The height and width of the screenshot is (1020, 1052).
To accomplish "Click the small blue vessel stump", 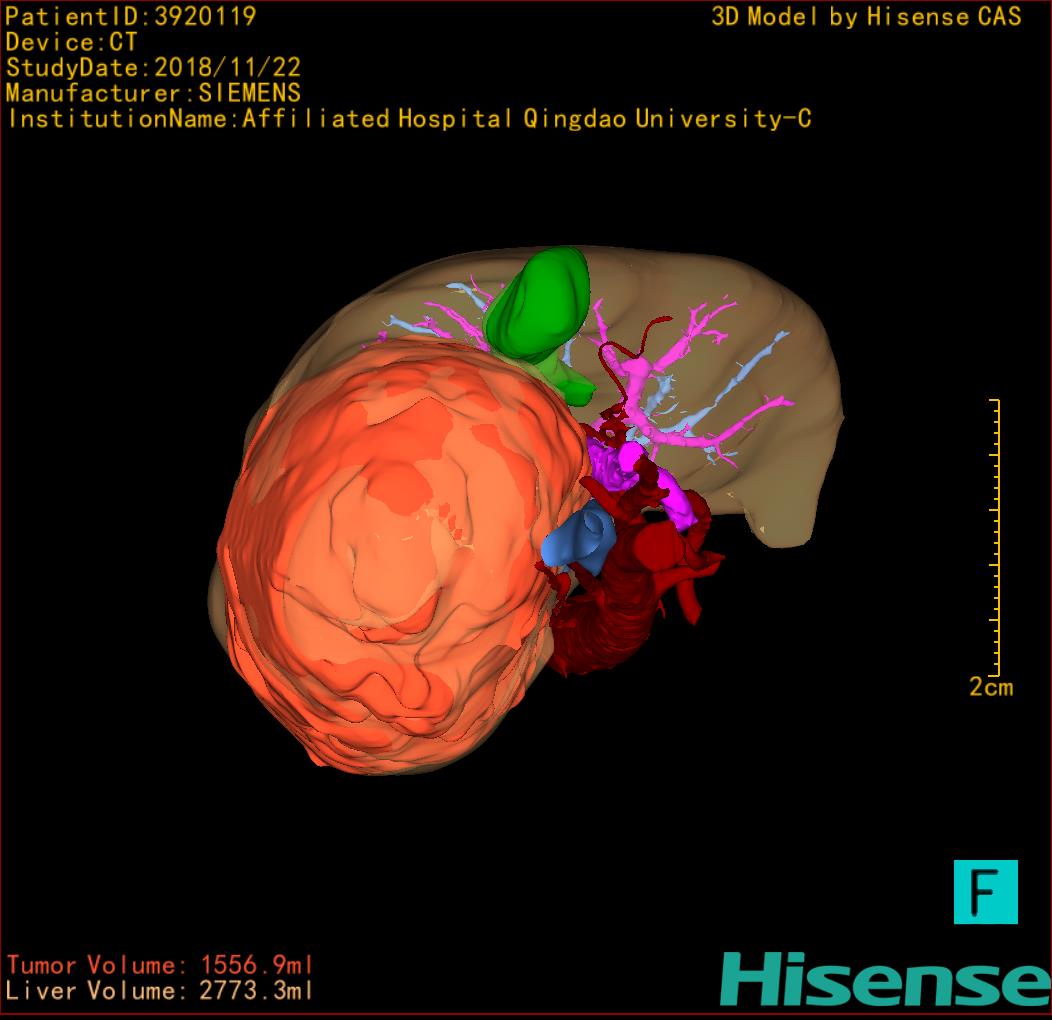I will (x=581, y=540).
